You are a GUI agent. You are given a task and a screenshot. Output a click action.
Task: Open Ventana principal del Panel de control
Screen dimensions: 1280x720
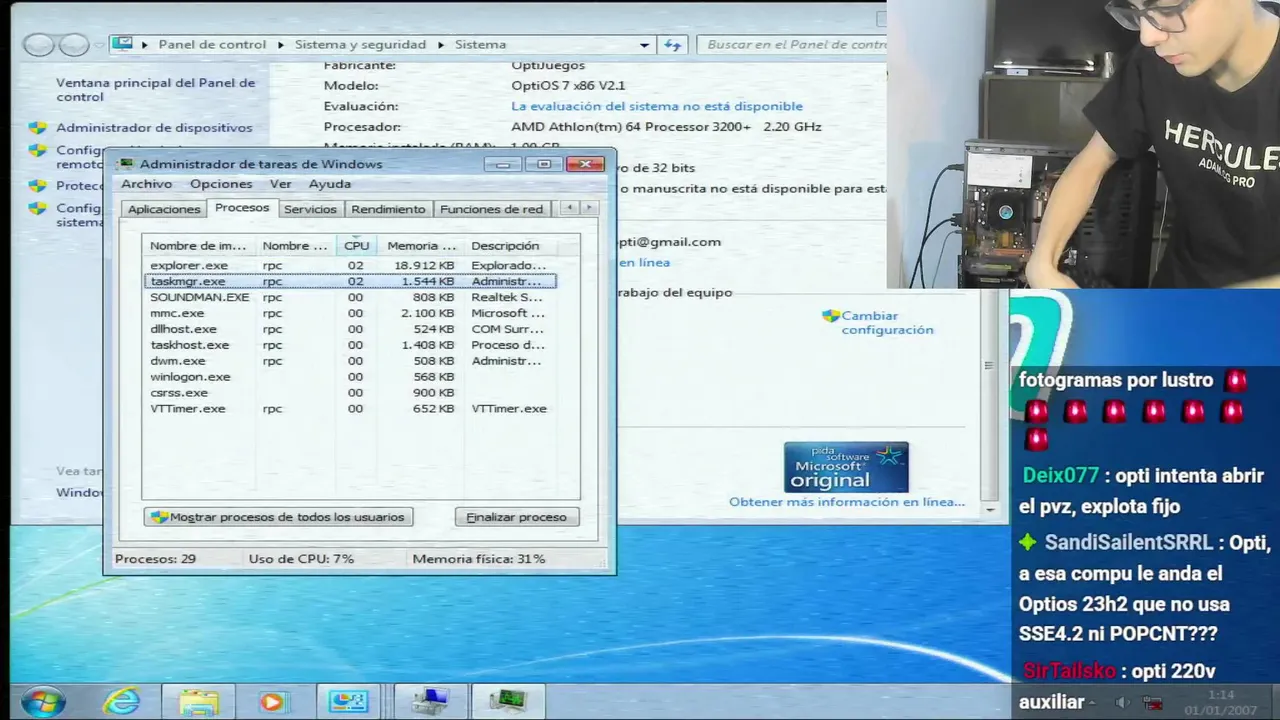(155, 90)
